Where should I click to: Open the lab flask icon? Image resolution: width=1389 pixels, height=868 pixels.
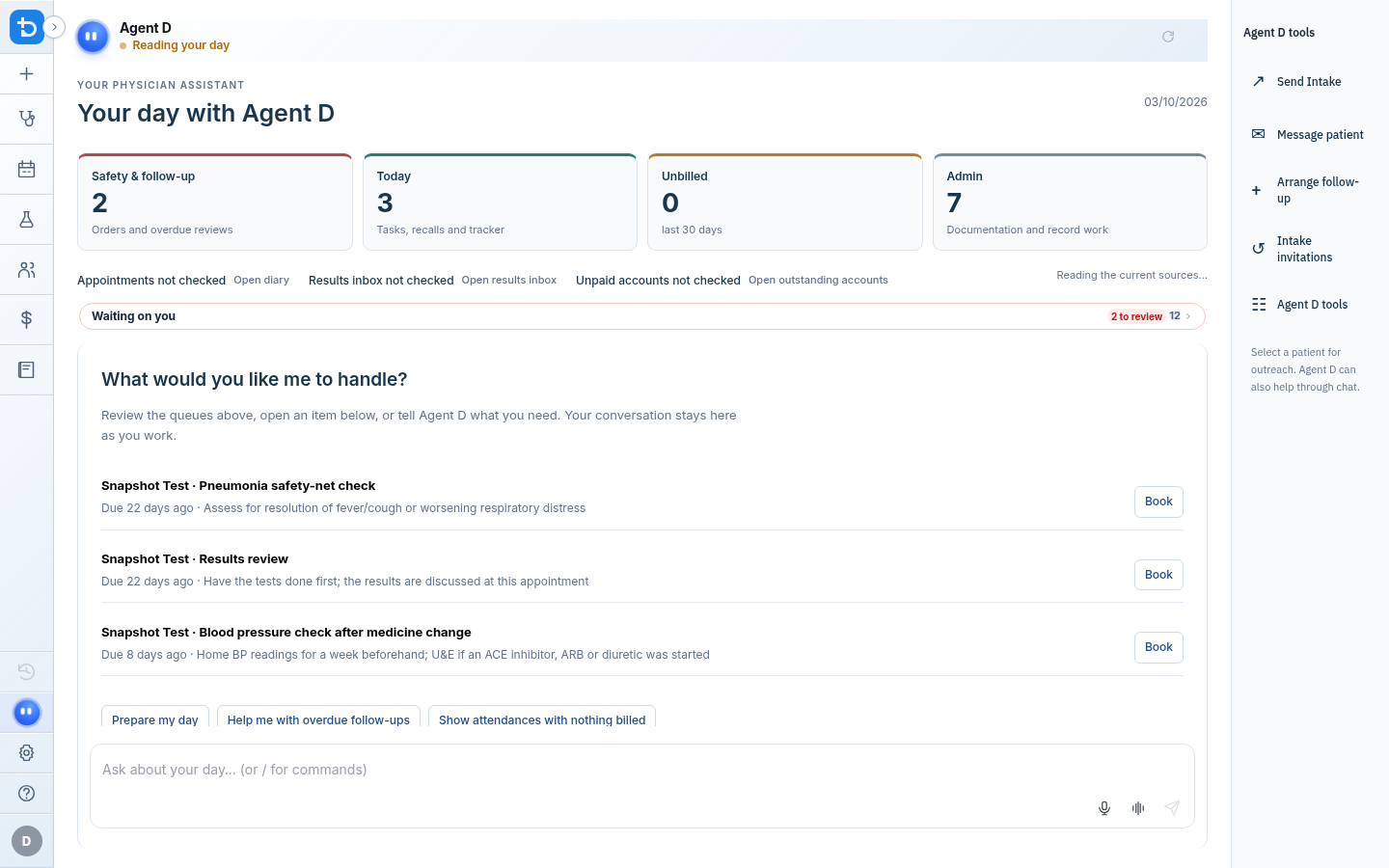click(26, 219)
